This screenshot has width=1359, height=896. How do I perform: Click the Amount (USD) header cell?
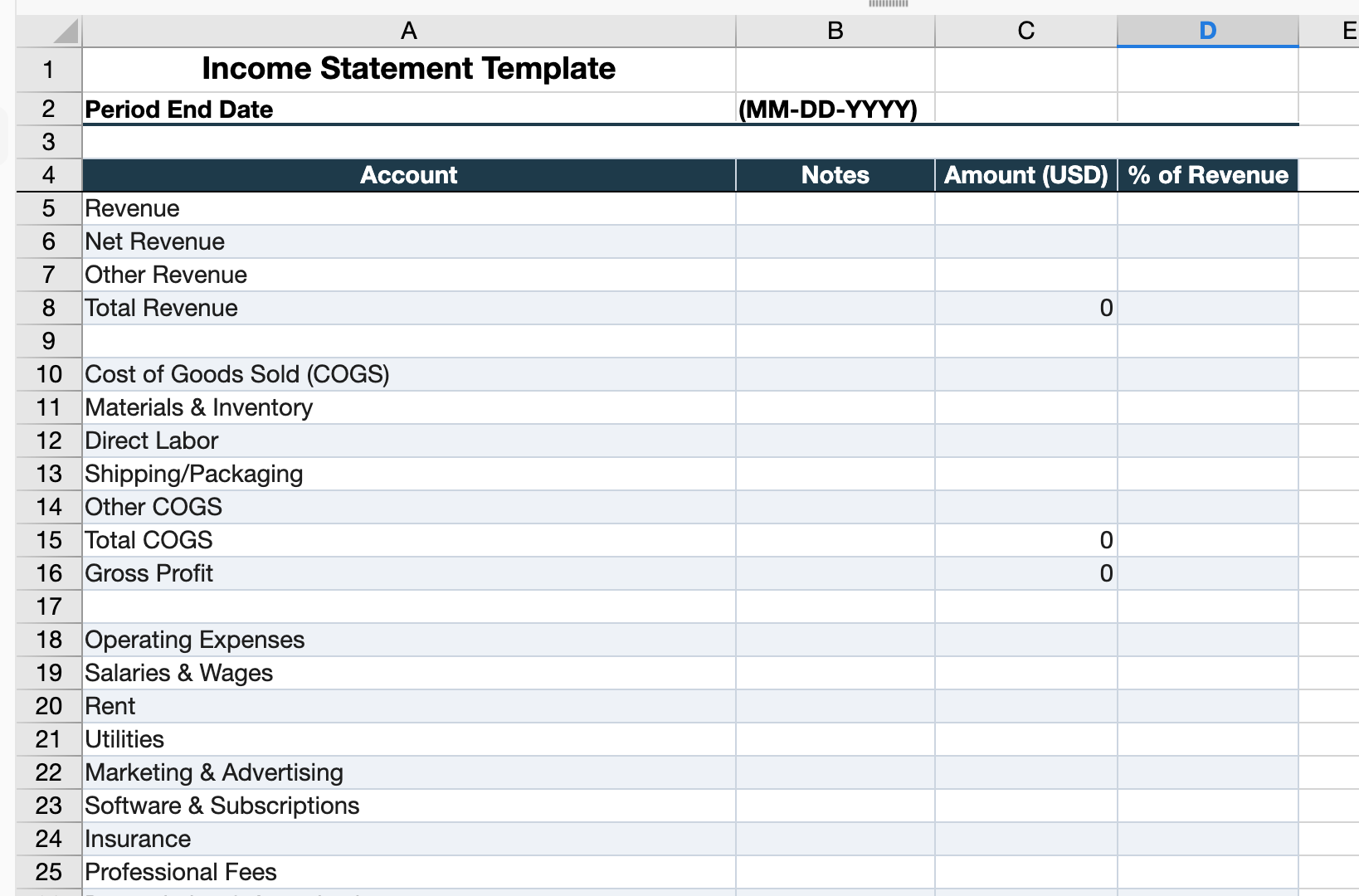tap(1025, 175)
